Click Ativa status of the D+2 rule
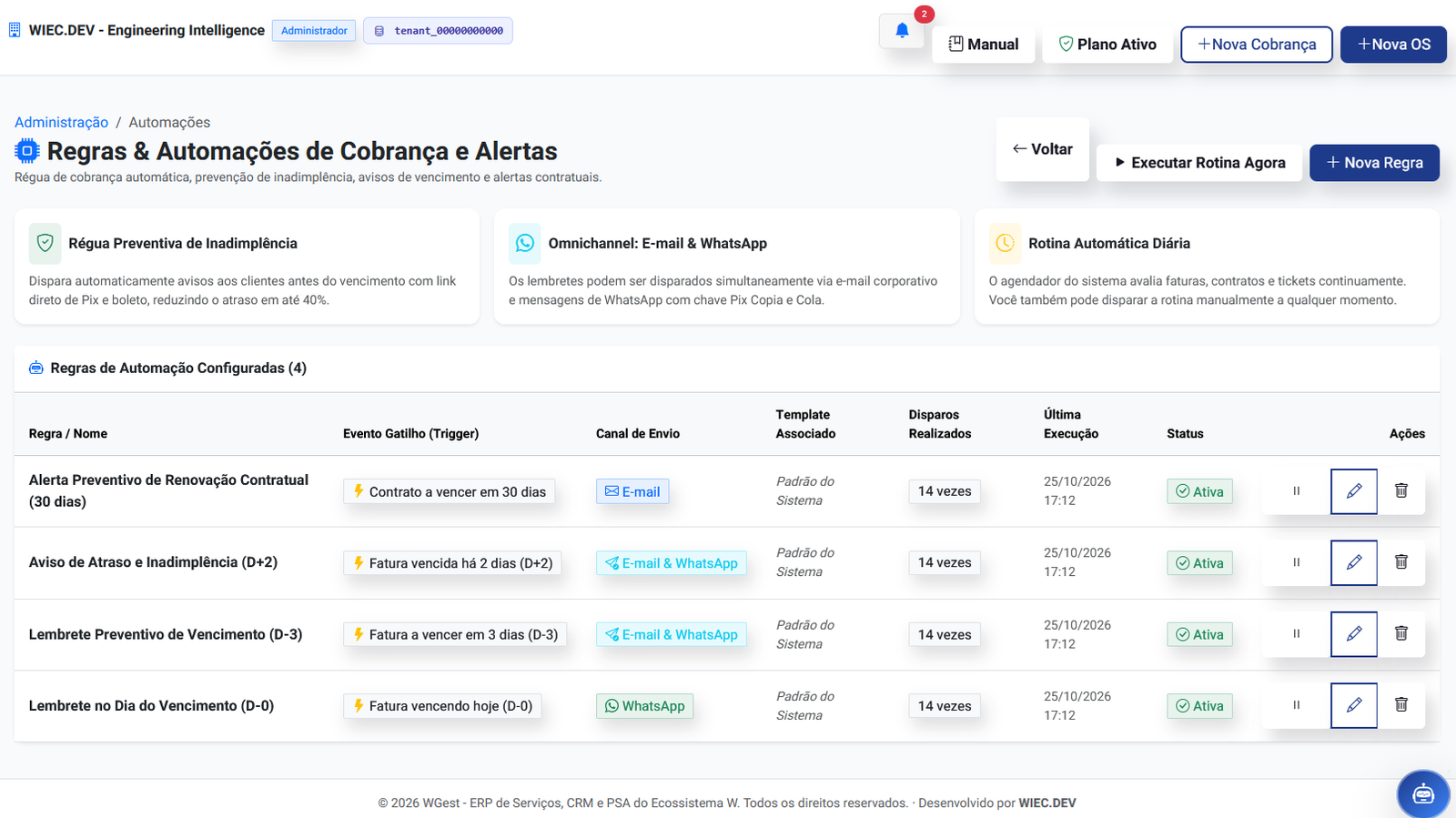The image size is (1456, 818). coord(1199,563)
